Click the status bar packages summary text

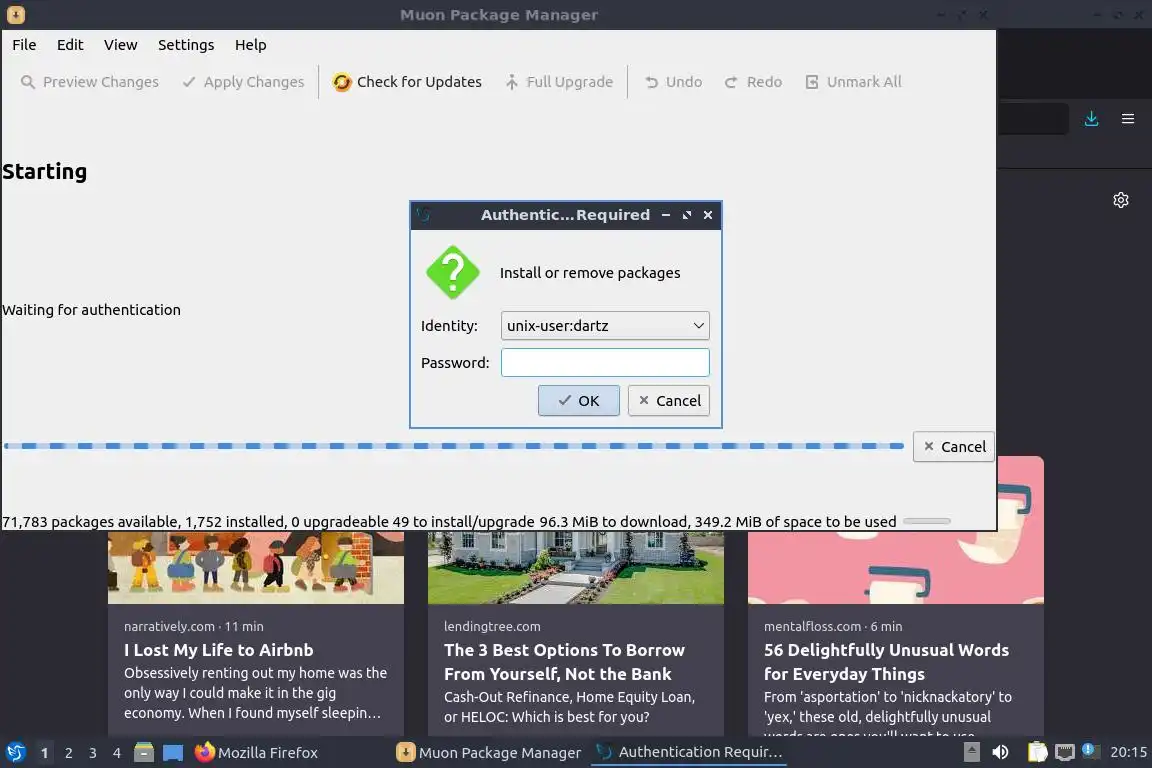tap(449, 522)
